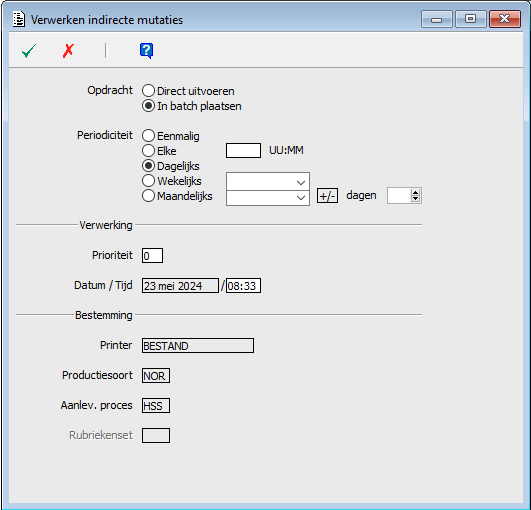Cancel using the red X icon

tap(68, 51)
